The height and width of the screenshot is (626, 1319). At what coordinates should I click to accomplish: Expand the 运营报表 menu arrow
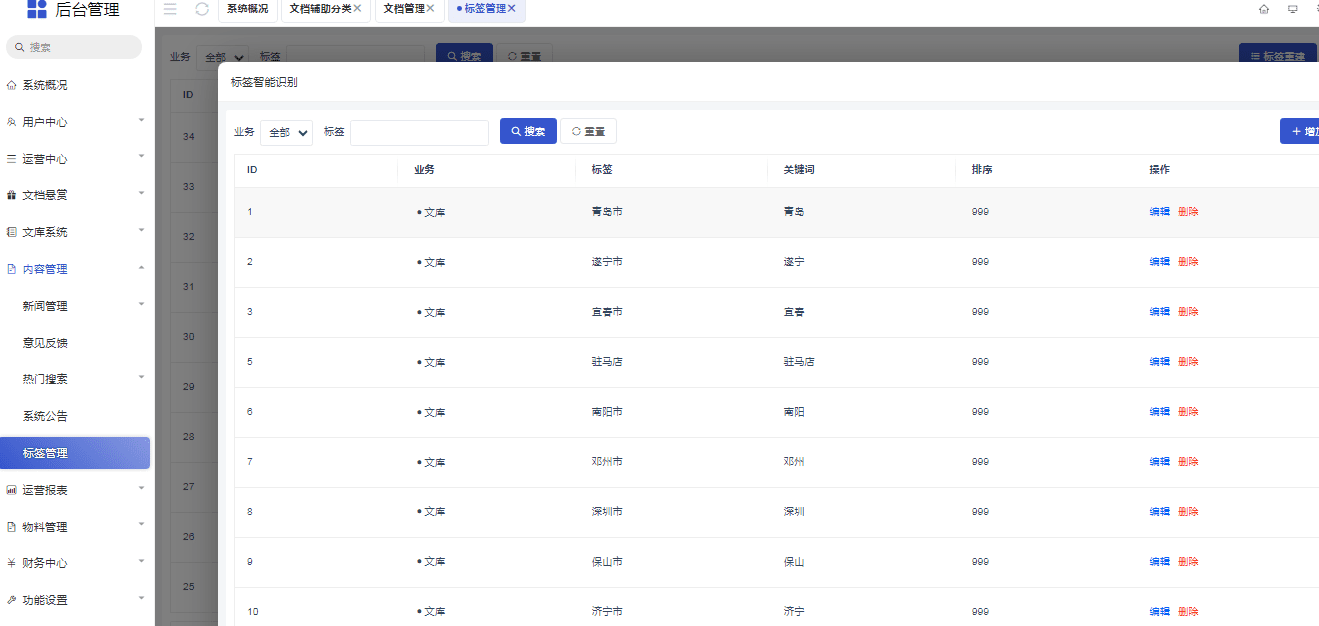click(x=141, y=488)
